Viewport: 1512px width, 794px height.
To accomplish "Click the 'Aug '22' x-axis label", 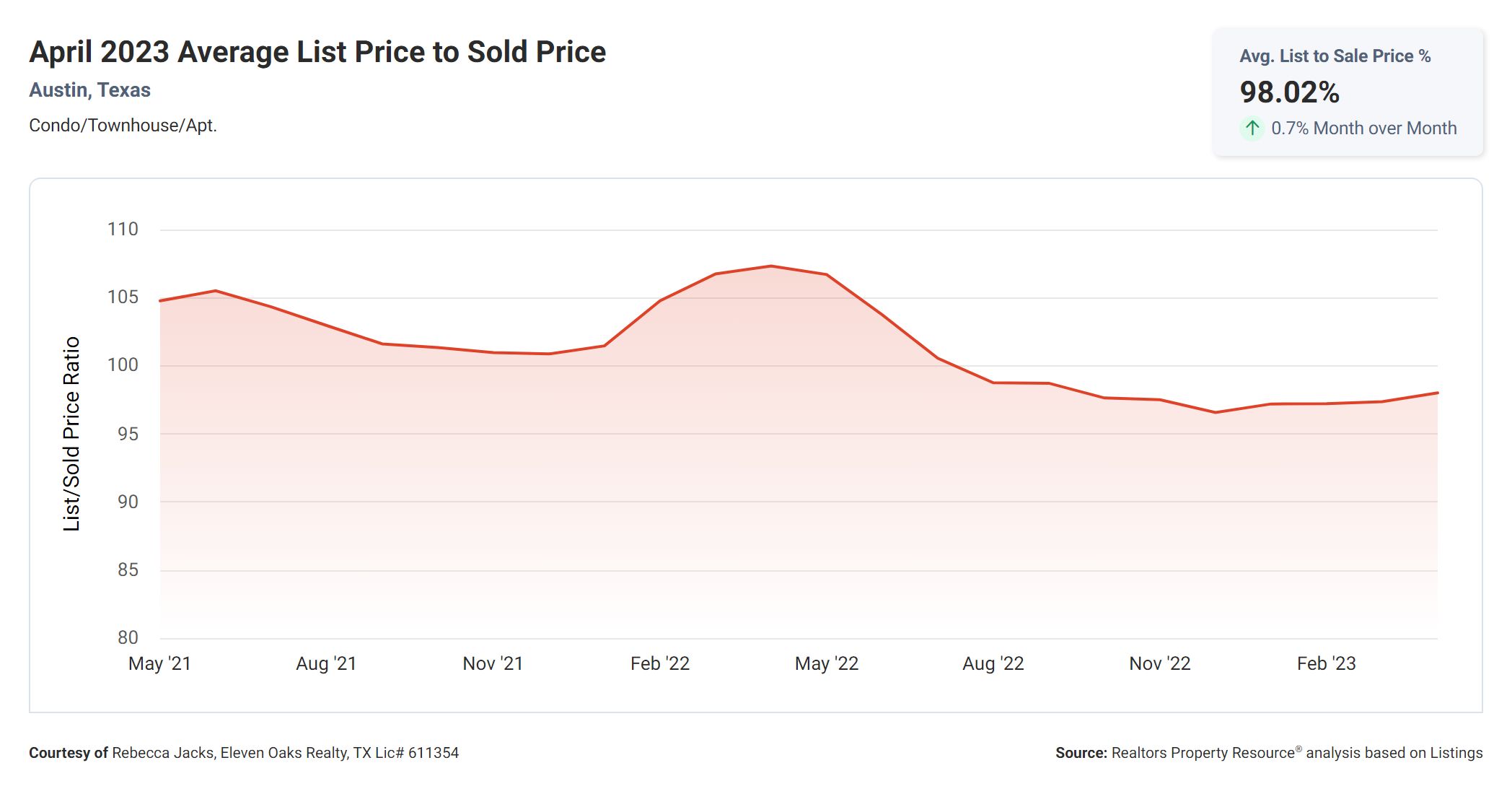I will coord(993,663).
